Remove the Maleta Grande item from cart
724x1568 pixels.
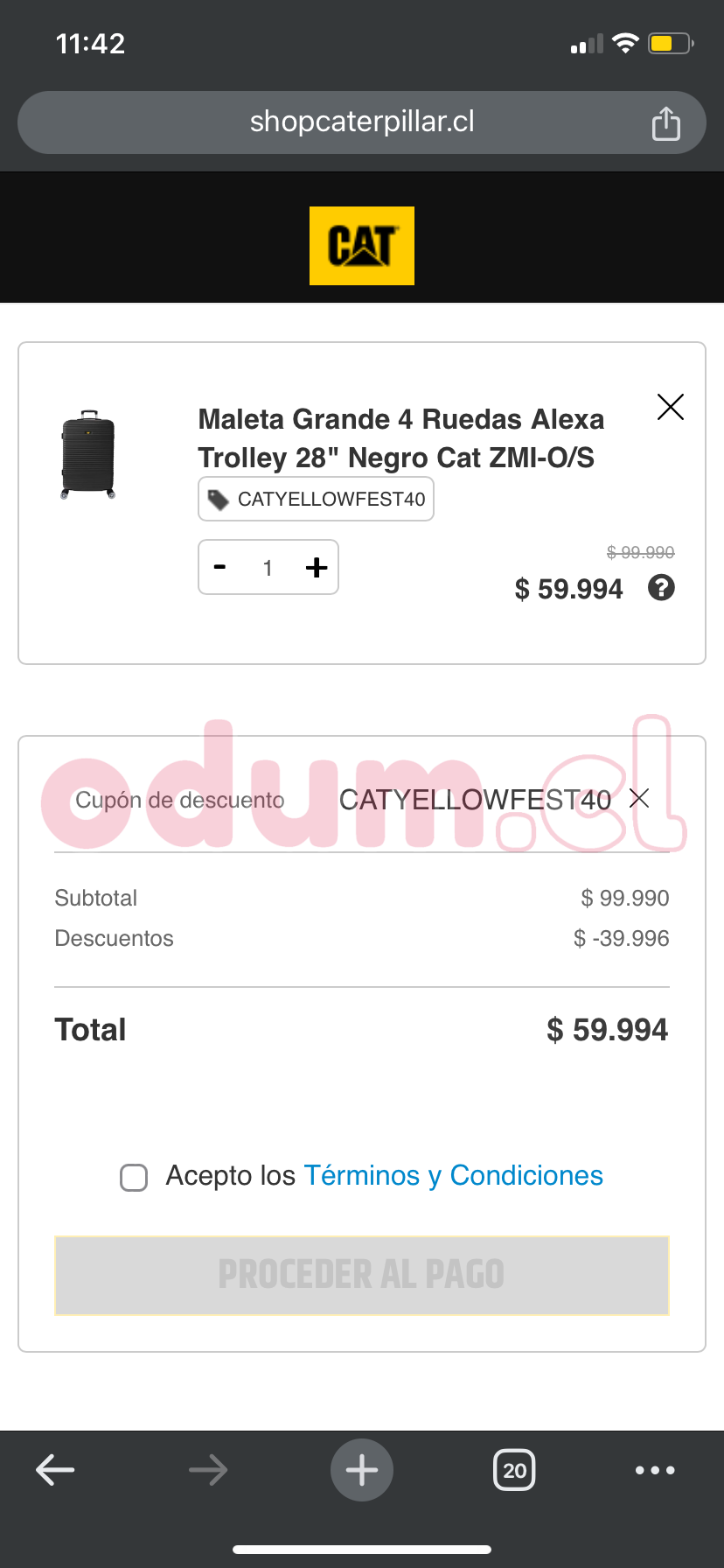(670, 407)
